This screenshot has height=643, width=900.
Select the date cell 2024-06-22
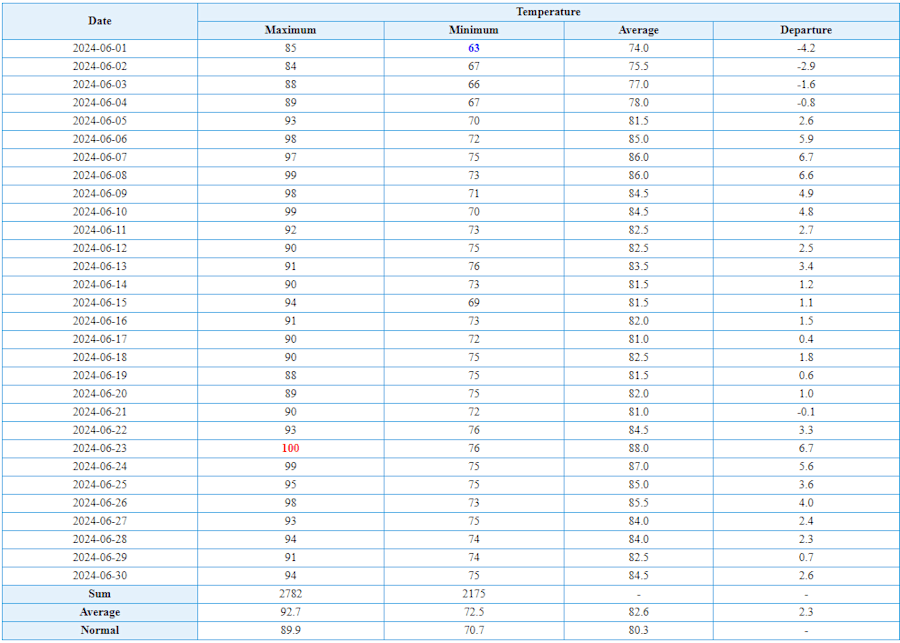click(100, 431)
